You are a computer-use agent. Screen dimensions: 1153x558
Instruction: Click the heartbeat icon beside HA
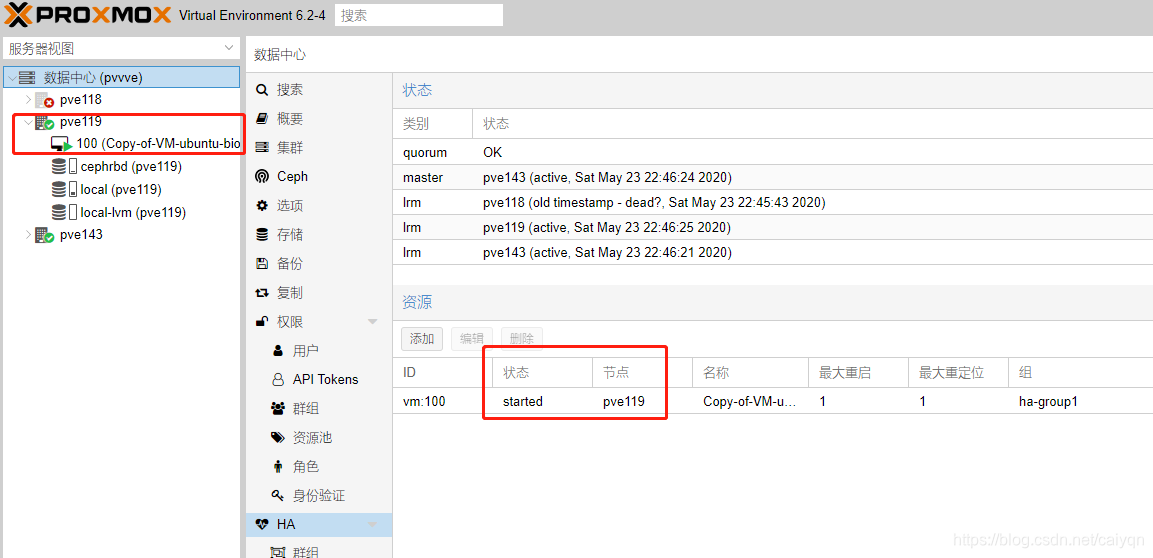262,524
